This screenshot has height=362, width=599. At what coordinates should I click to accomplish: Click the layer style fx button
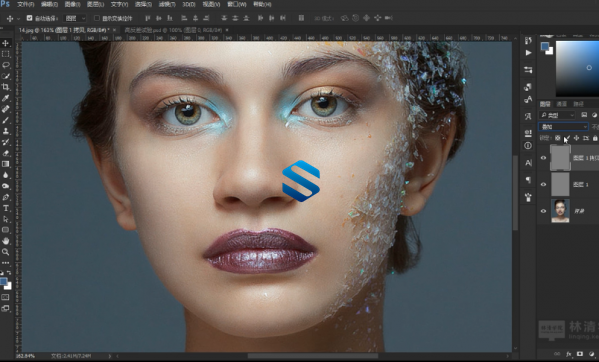[569, 354]
